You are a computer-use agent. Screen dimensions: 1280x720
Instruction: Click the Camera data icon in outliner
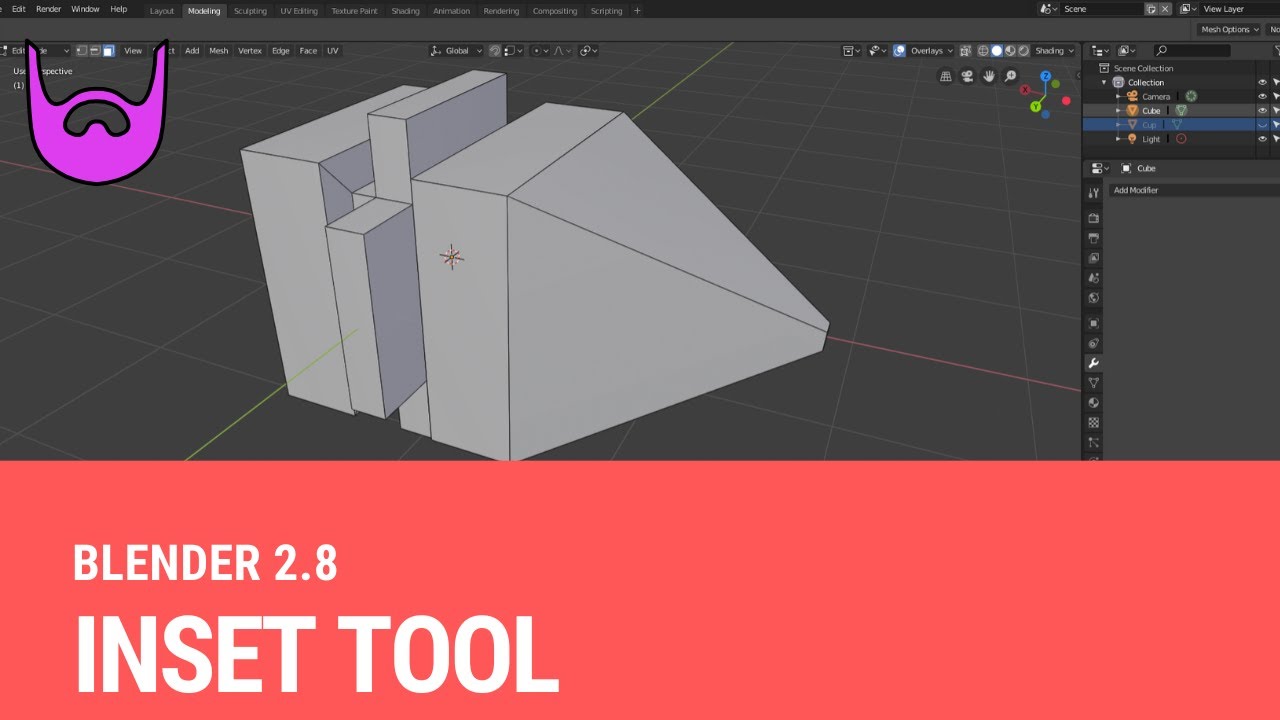pyautogui.click(x=1191, y=97)
